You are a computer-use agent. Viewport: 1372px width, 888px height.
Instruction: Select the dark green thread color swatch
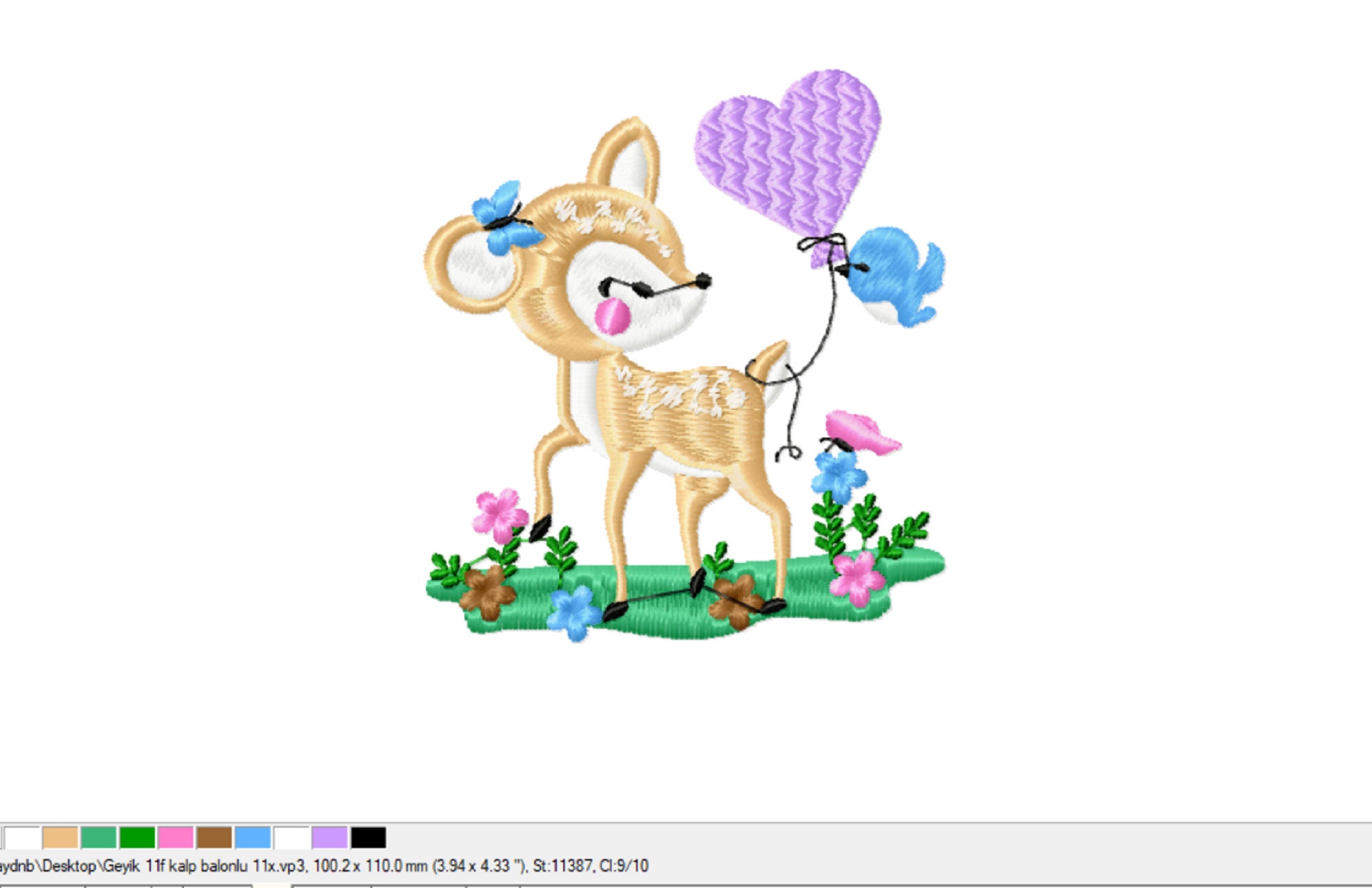[x=137, y=837]
